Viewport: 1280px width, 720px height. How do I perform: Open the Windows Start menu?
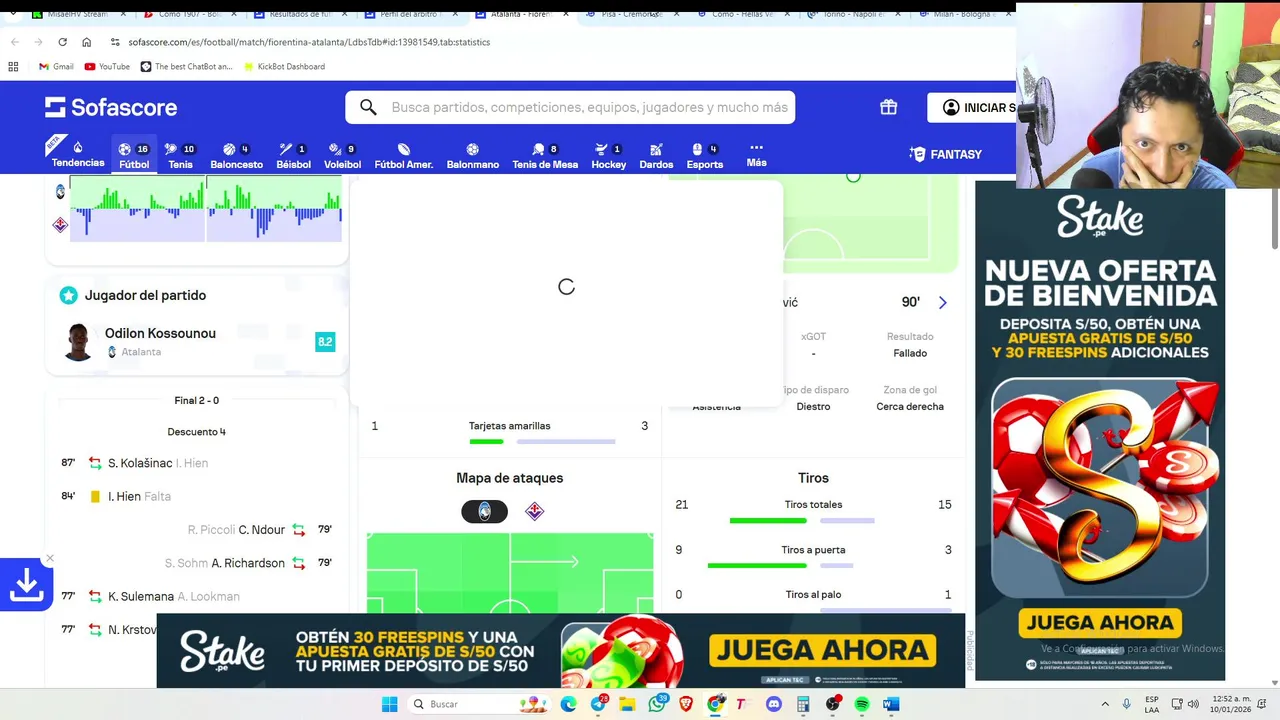[x=389, y=704]
